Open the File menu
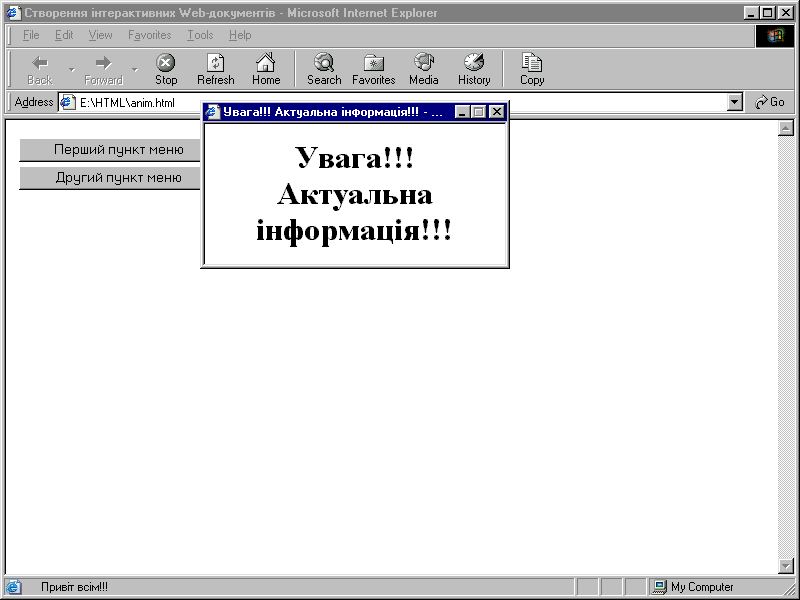The width and height of the screenshot is (800, 600). coord(31,35)
